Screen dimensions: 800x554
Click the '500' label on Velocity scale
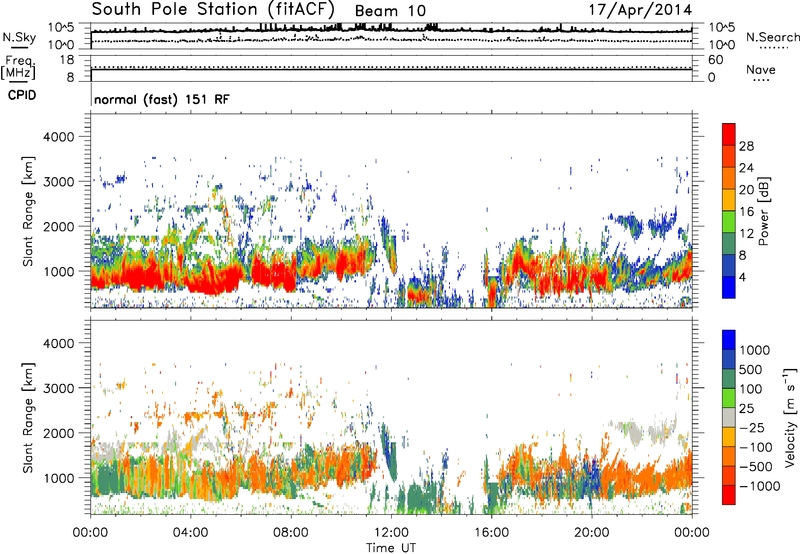[751, 369]
